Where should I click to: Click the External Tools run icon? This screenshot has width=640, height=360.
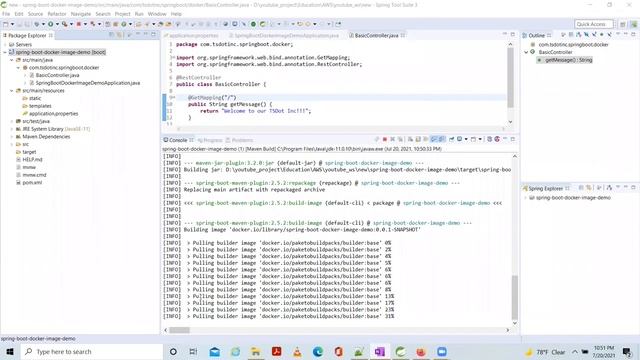(x=64, y=24)
